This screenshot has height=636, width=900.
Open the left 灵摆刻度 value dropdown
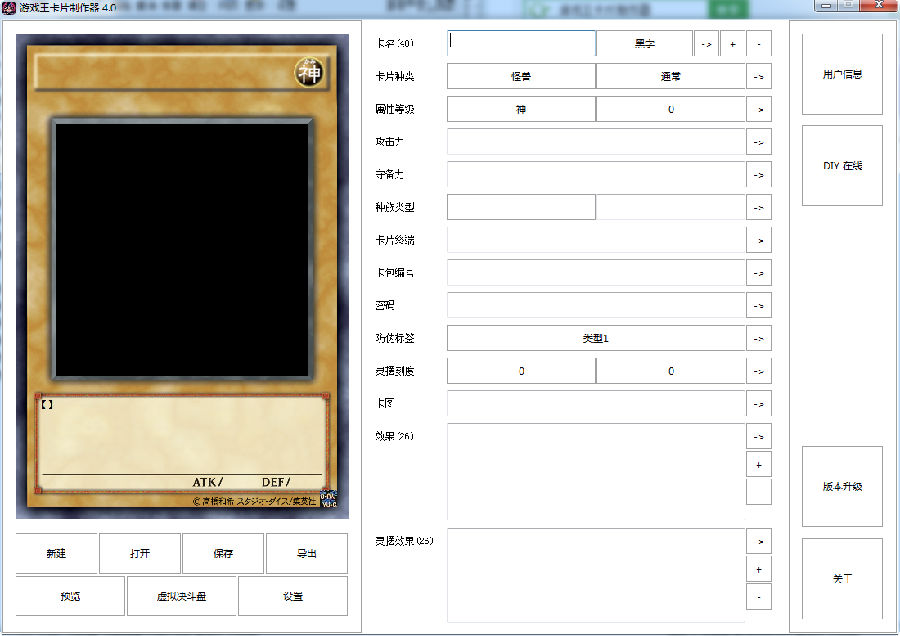[x=521, y=371]
